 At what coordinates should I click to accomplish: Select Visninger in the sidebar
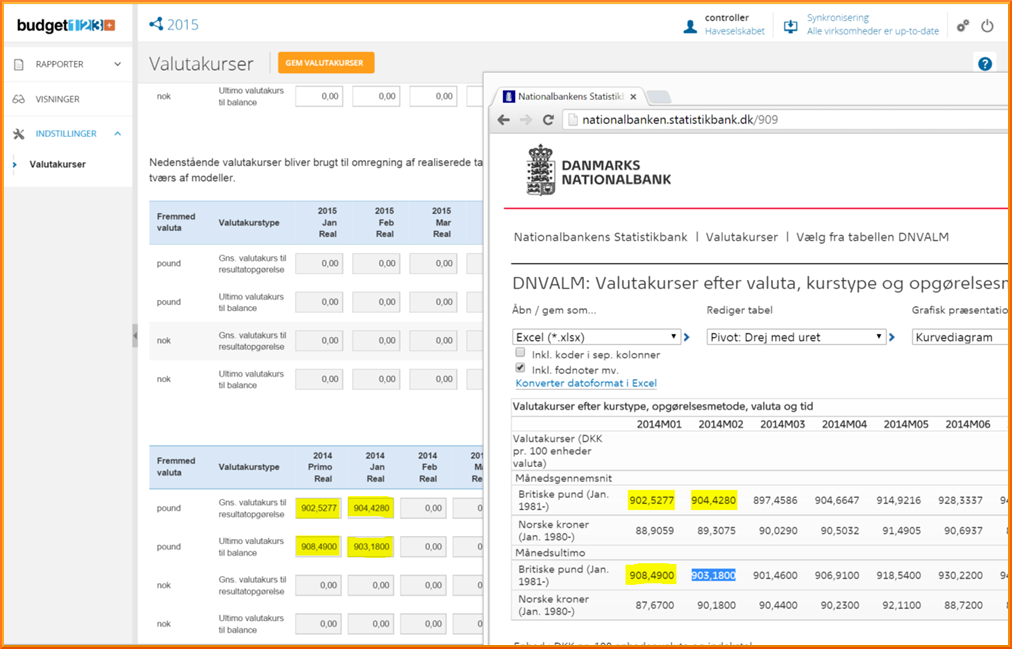[57, 99]
